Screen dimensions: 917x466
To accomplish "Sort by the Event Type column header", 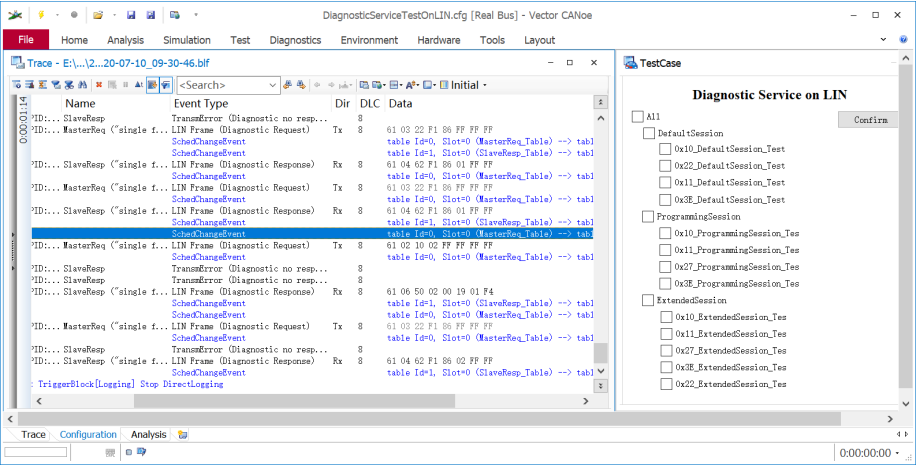I will point(199,103).
